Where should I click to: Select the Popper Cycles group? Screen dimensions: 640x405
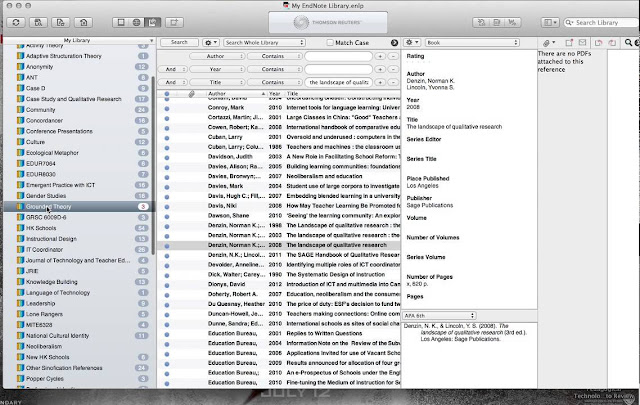tap(78, 378)
